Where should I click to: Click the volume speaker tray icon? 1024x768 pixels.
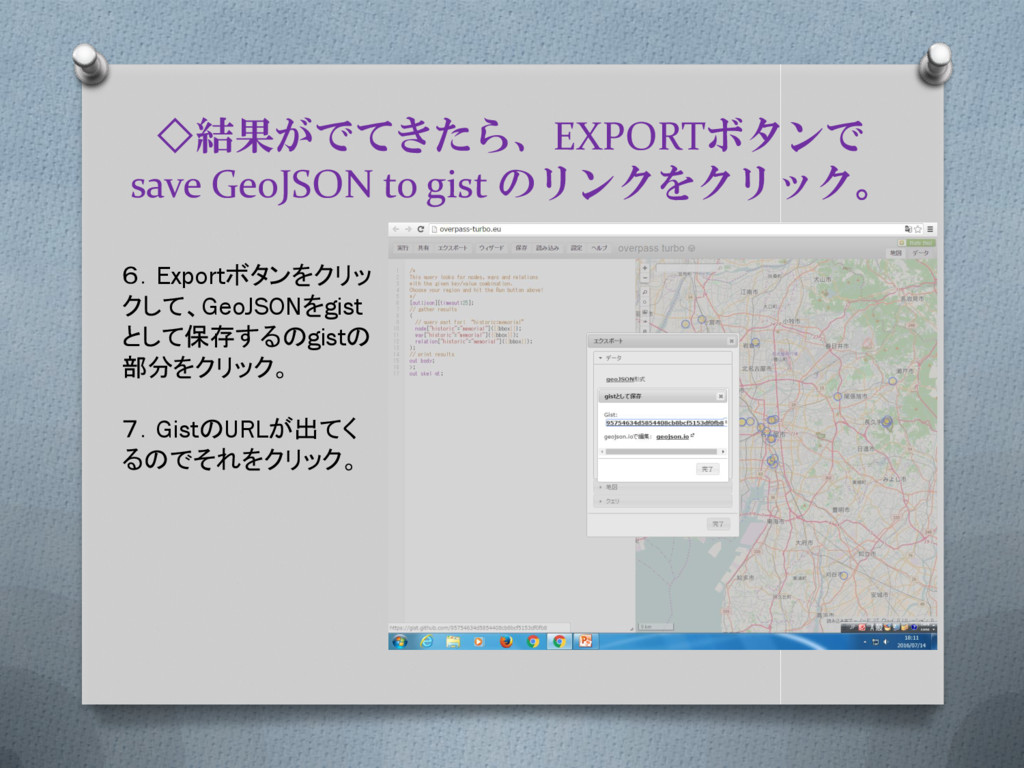pos(886,642)
